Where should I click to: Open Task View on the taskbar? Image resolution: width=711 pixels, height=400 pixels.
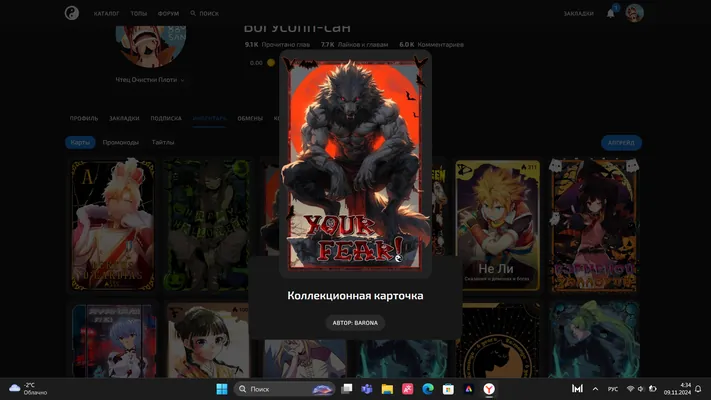click(x=347, y=389)
